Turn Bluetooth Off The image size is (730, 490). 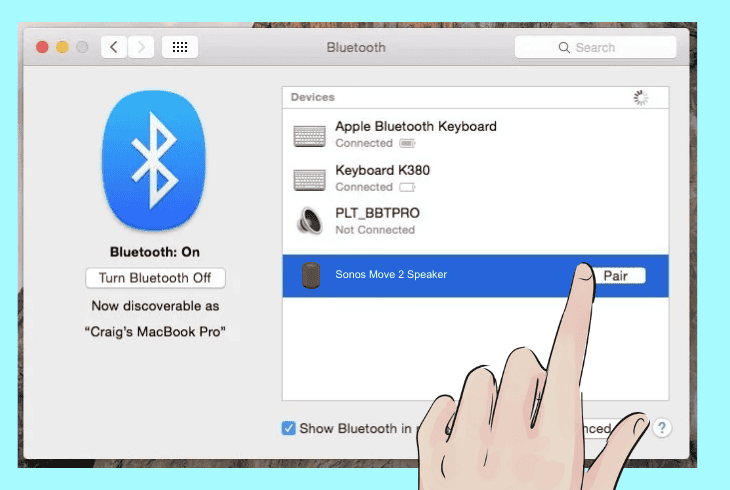click(155, 278)
